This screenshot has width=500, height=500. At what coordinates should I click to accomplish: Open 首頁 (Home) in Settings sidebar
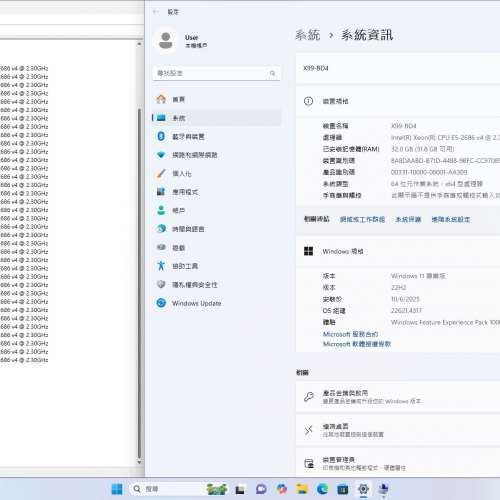point(217,99)
